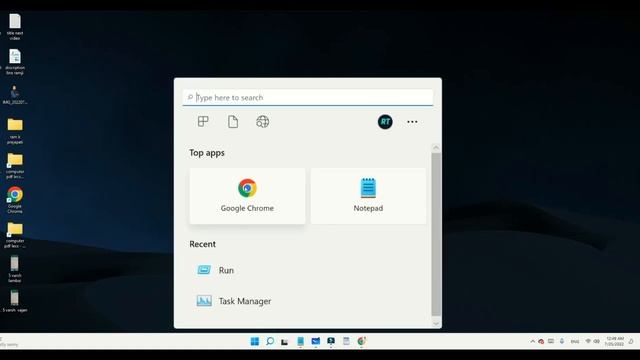Open the RT account avatar

(x=385, y=122)
